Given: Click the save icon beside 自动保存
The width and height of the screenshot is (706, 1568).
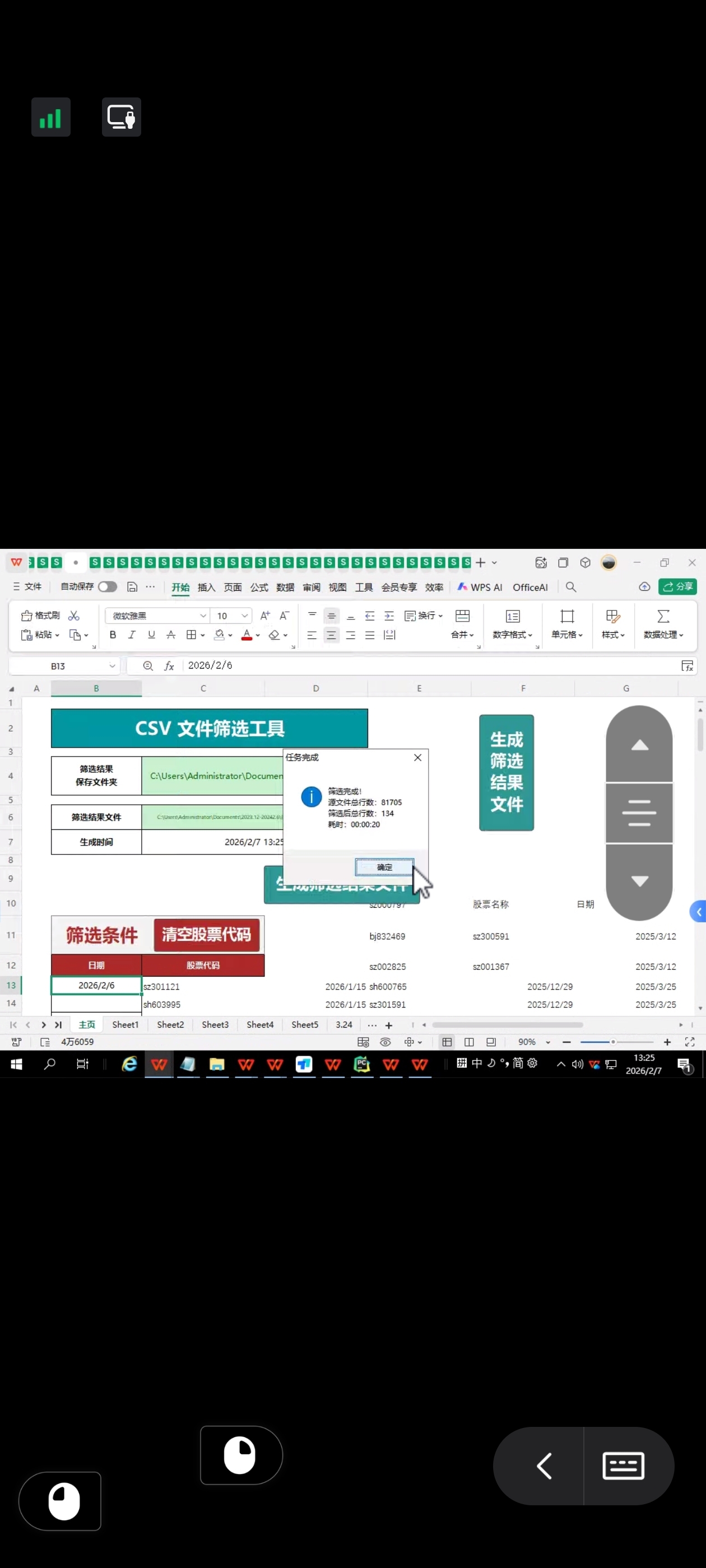Looking at the screenshot, I should pos(132,587).
